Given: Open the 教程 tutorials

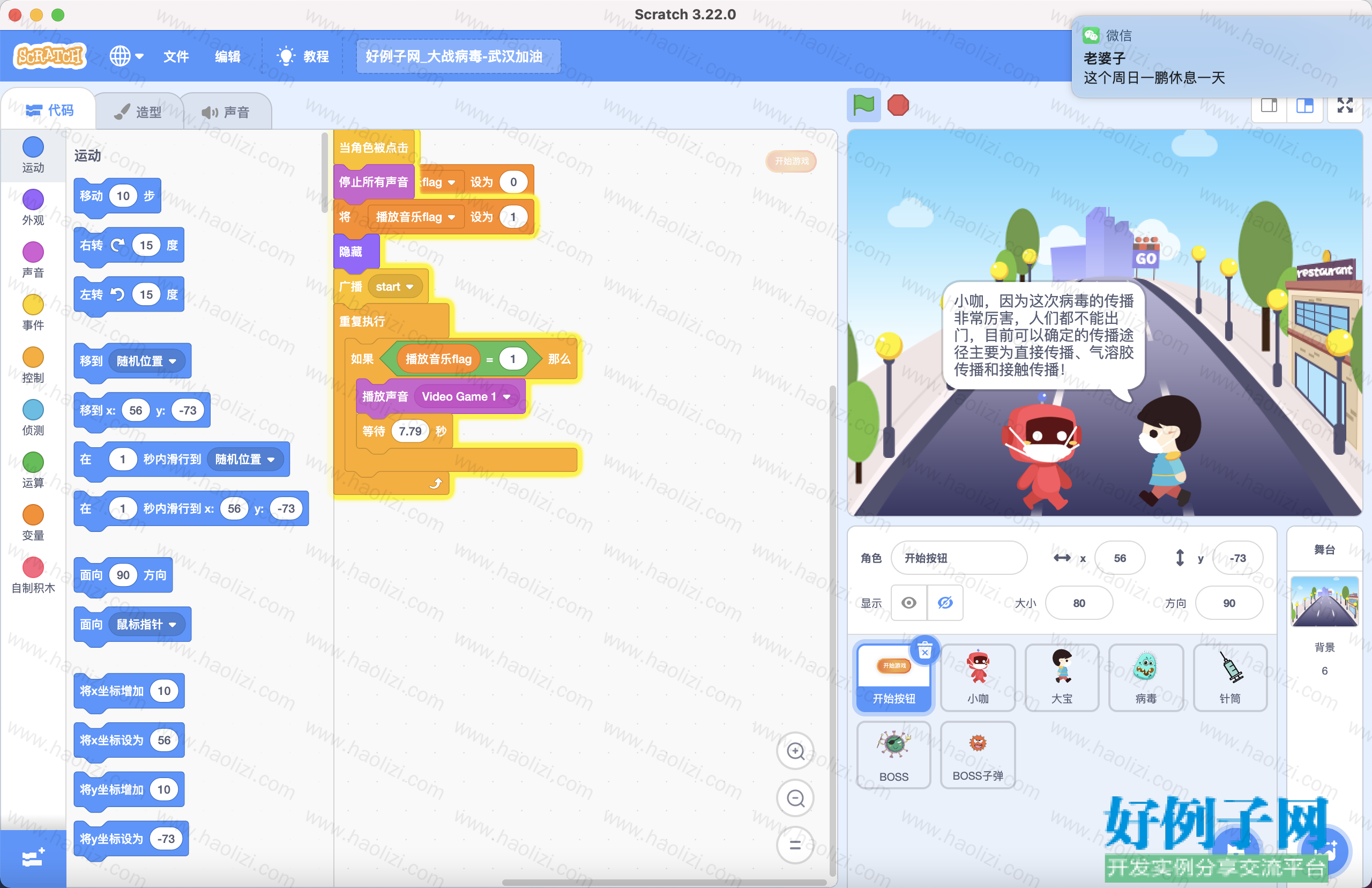Looking at the screenshot, I should 304,56.
